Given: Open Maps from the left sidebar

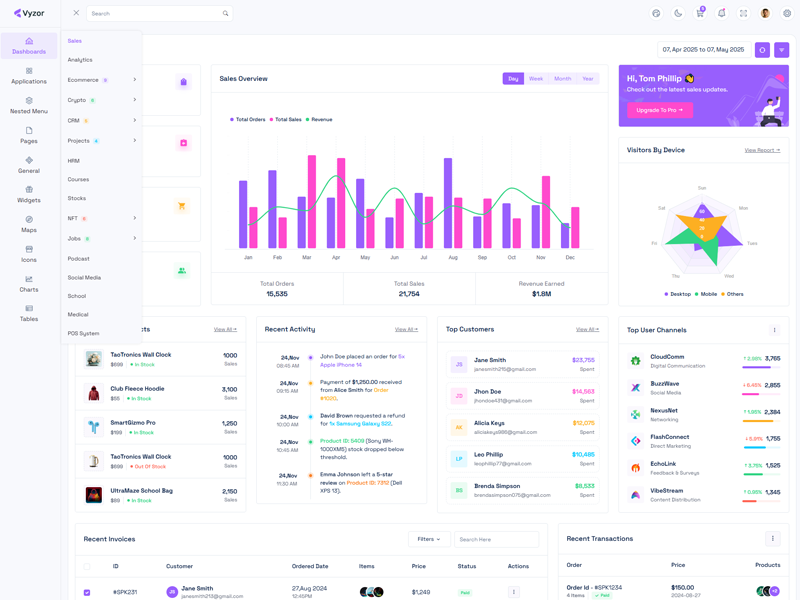Looking at the screenshot, I should tap(29, 224).
